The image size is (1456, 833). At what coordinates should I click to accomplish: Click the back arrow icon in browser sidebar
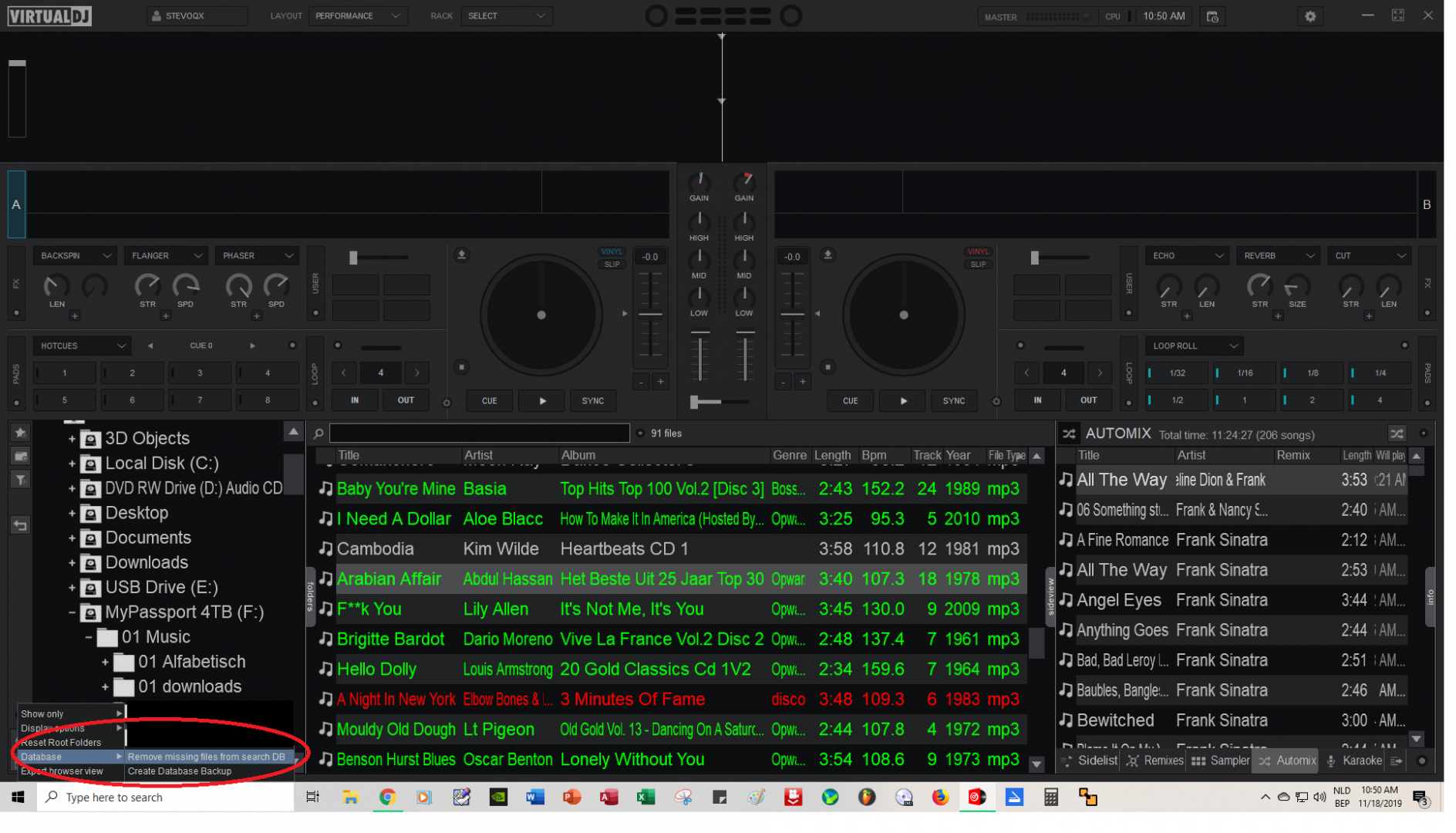(x=21, y=526)
